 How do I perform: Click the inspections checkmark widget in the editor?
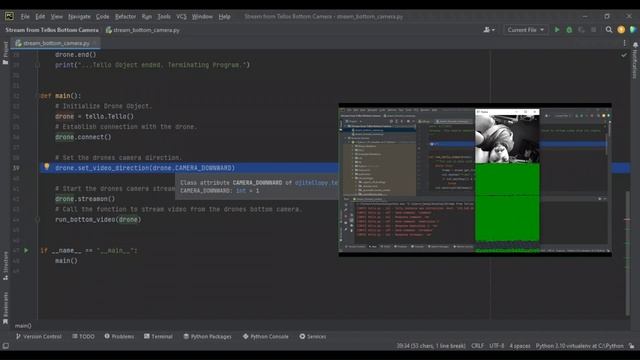(x=624, y=55)
